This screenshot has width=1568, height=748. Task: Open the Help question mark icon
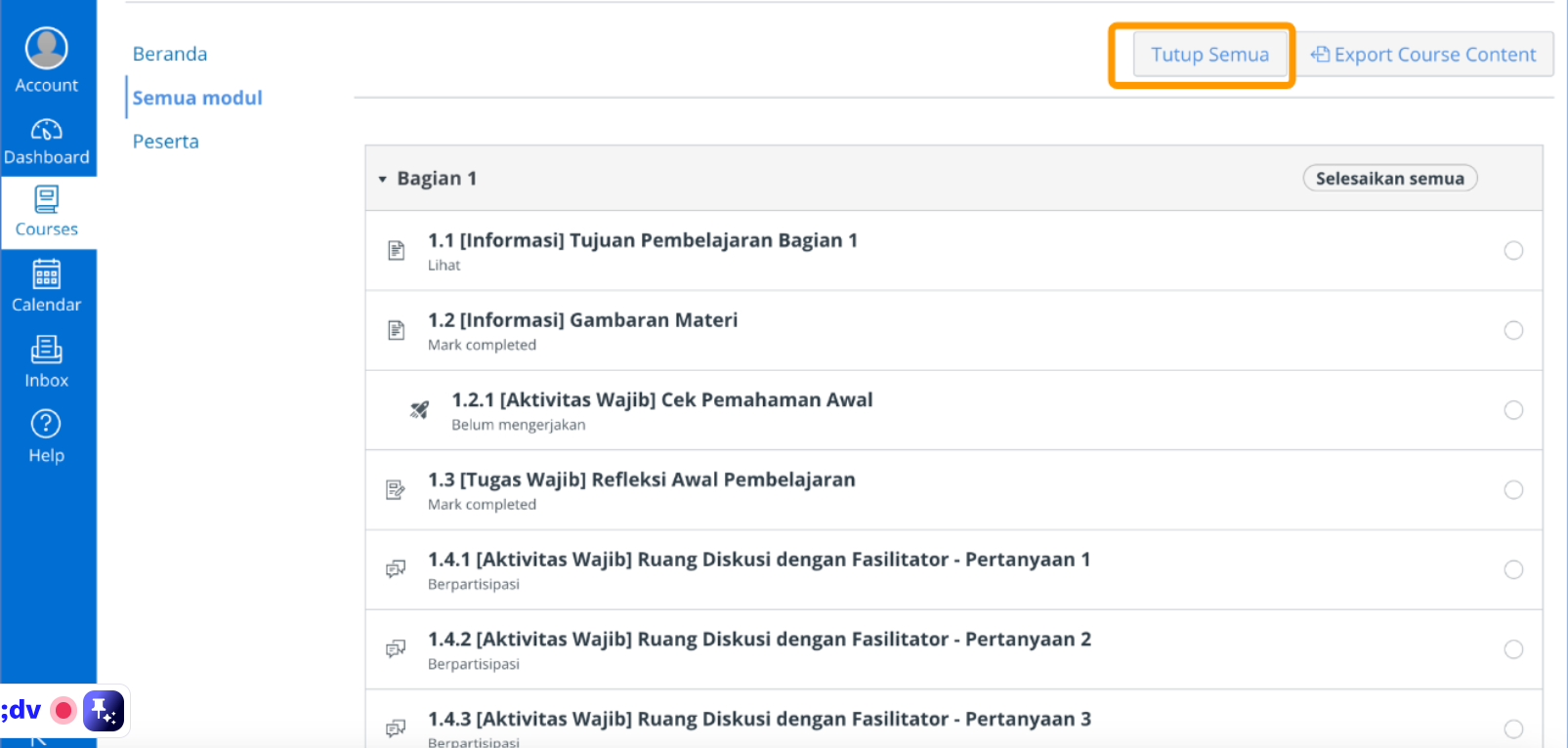point(46,424)
